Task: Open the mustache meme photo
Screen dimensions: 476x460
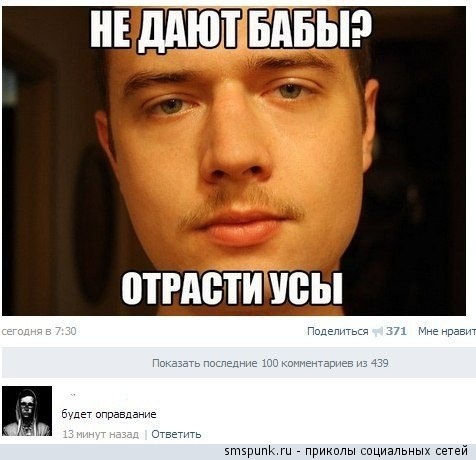Action: pyautogui.click(x=234, y=161)
